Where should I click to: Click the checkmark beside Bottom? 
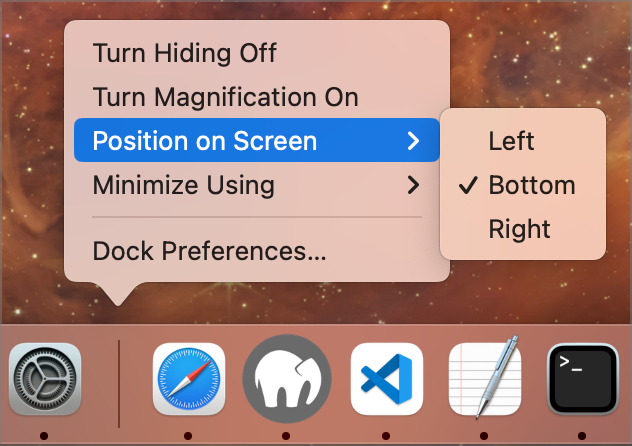pyautogui.click(x=465, y=185)
